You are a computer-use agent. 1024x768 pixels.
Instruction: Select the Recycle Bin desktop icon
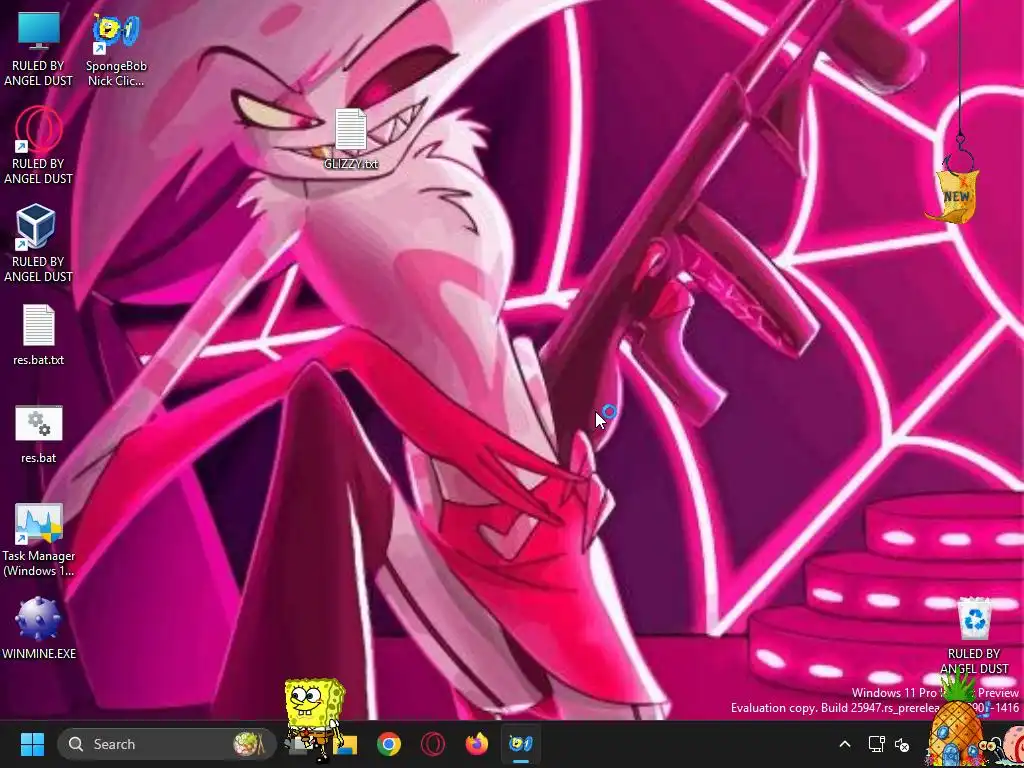pyautogui.click(x=974, y=619)
